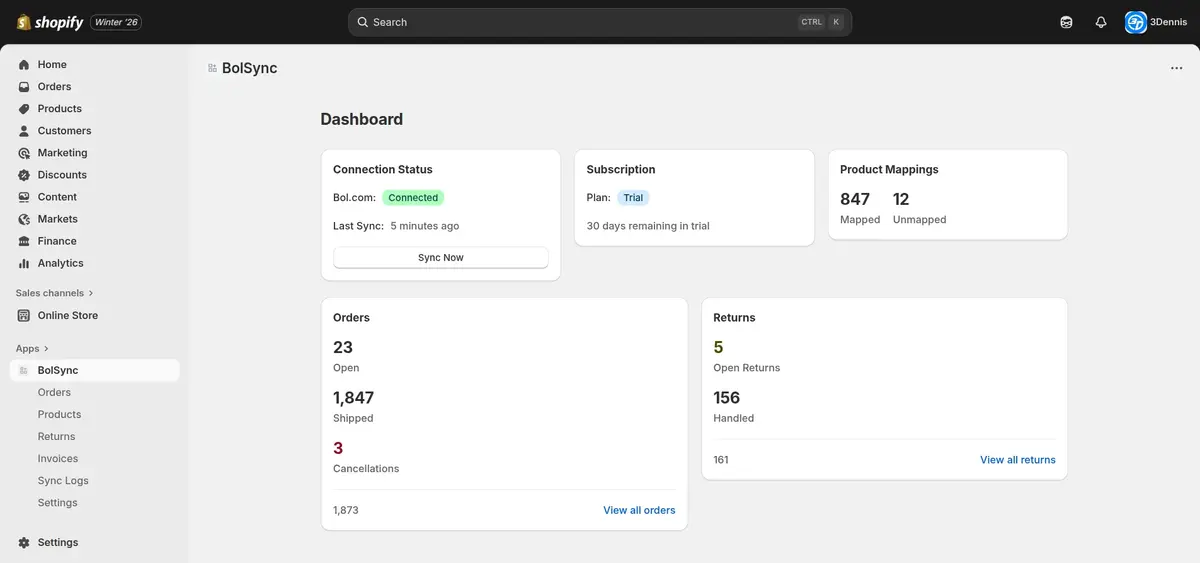
Task: Go to Invoices under BolSync
Action: coord(58,459)
